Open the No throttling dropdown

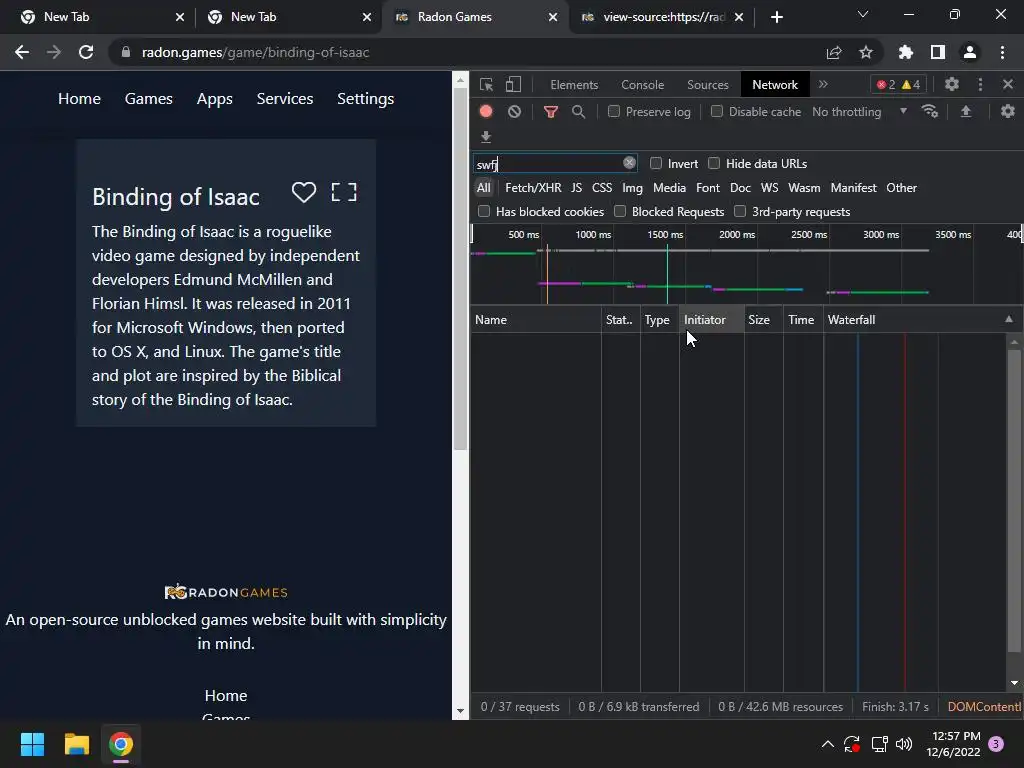(859, 112)
